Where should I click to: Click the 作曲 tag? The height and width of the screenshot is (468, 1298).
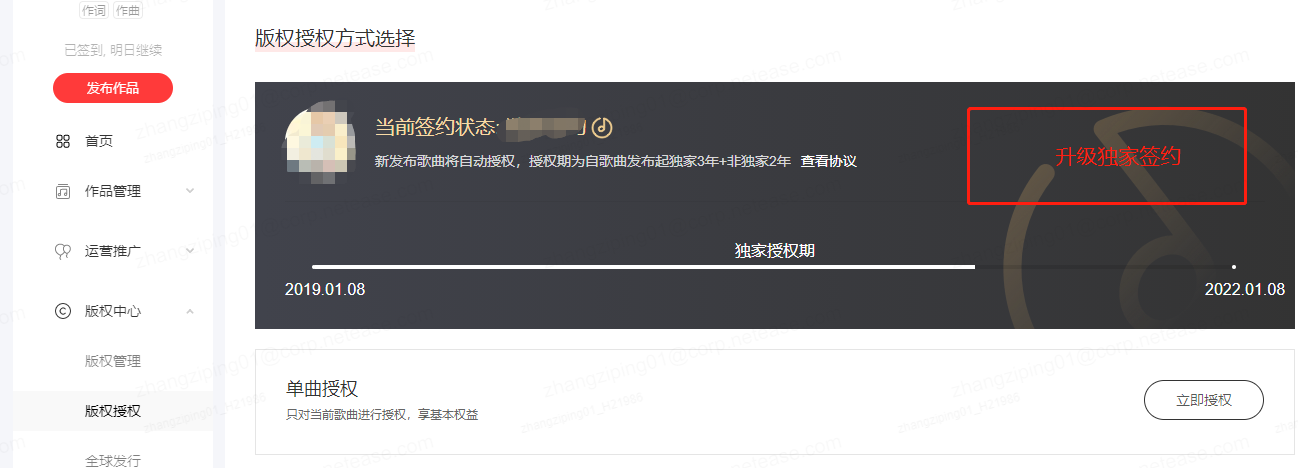point(127,10)
